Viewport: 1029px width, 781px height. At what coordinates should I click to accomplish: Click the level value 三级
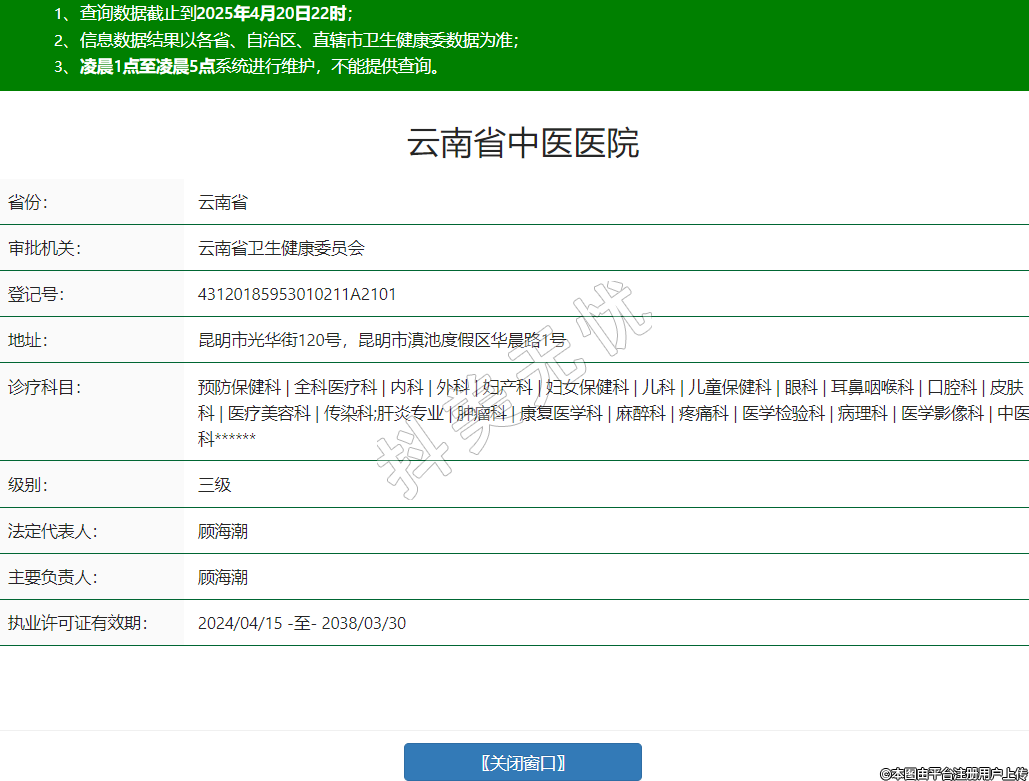pos(214,485)
